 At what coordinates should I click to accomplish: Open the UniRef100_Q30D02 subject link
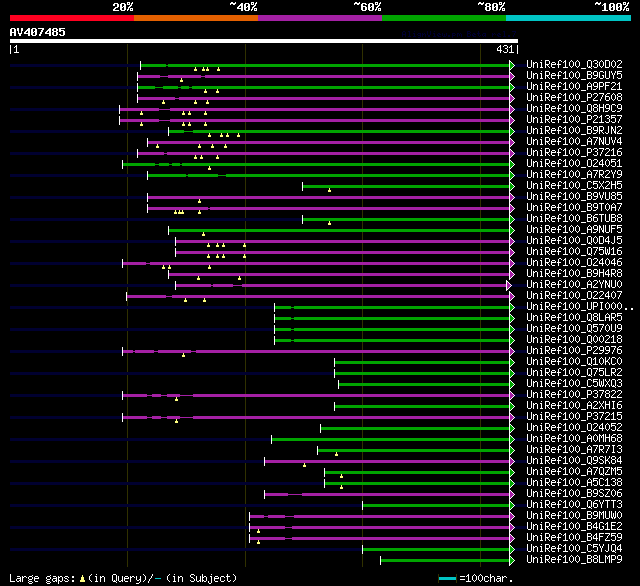click(574, 64)
